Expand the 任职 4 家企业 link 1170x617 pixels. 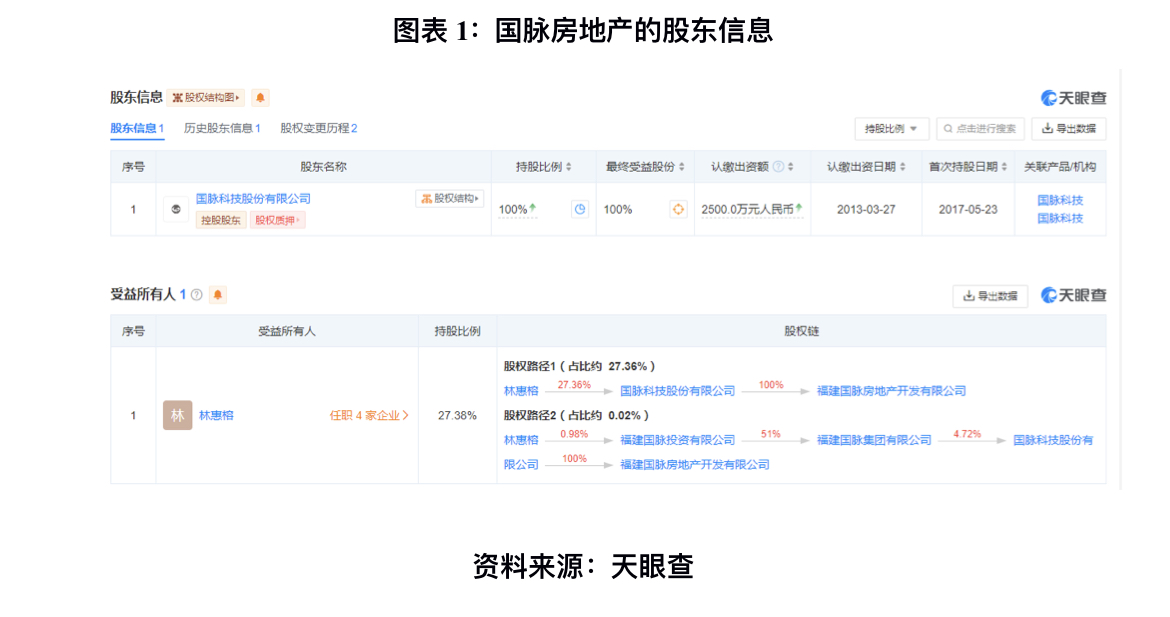pos(369,416)
